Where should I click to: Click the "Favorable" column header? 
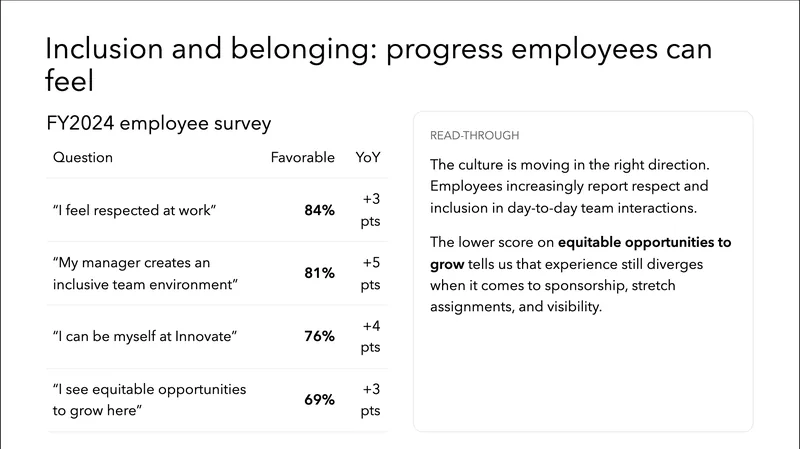pyautogui.click(x=302, y=158)
